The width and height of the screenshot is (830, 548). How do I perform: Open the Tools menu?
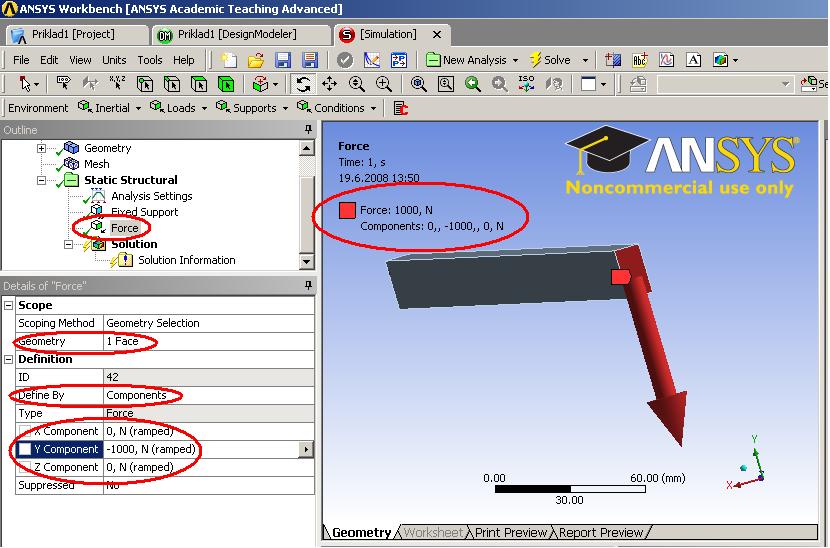pos(150,60)
